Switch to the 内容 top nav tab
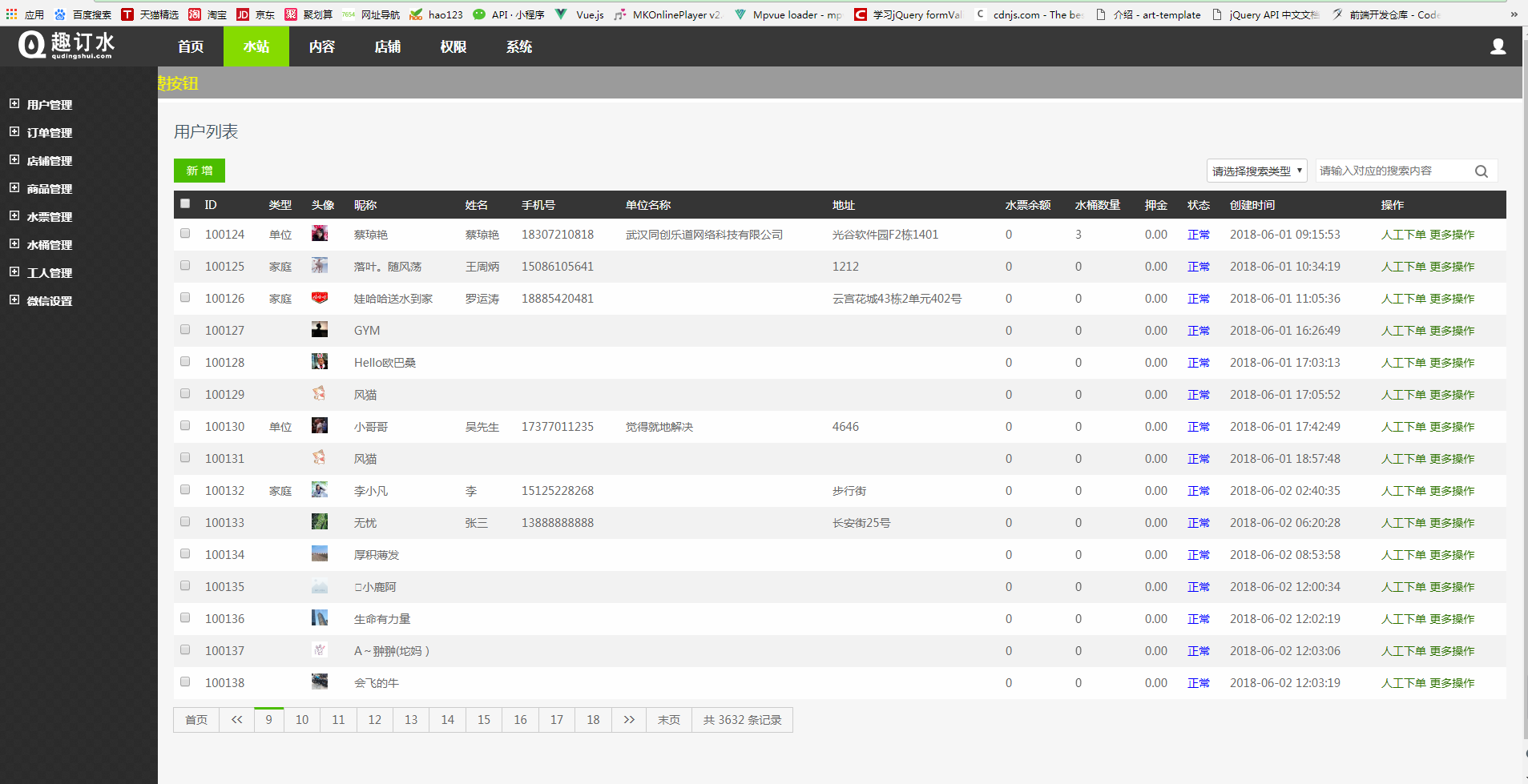This screenshot has height=784, width=1528. (322, 46)
